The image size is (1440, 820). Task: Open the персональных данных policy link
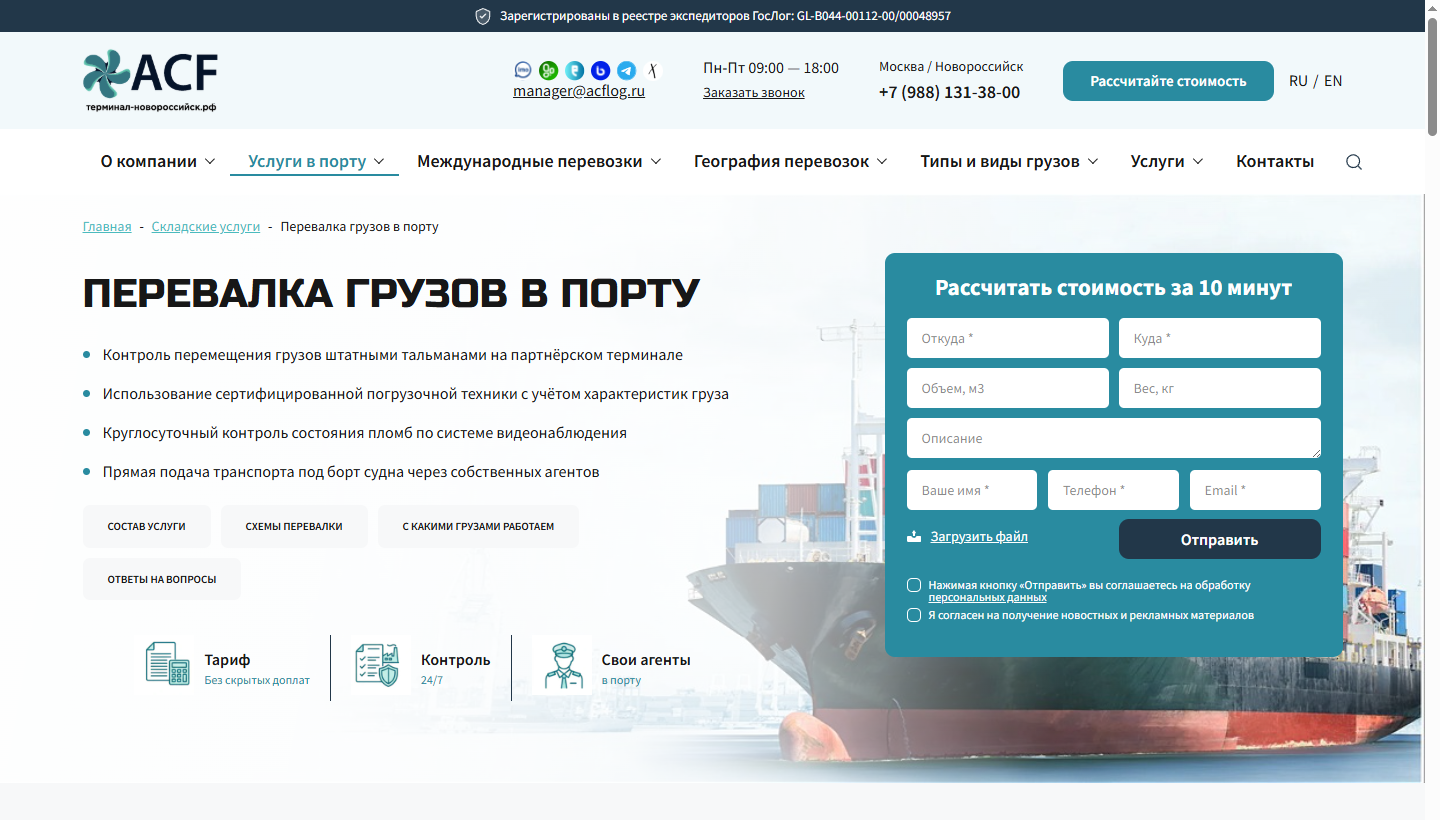[x=988, y=597]
